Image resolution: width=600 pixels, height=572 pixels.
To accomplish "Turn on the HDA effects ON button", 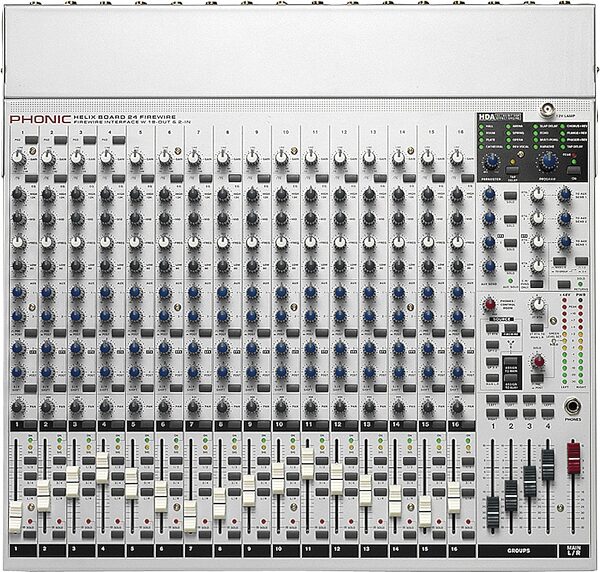I will point(573,171).
